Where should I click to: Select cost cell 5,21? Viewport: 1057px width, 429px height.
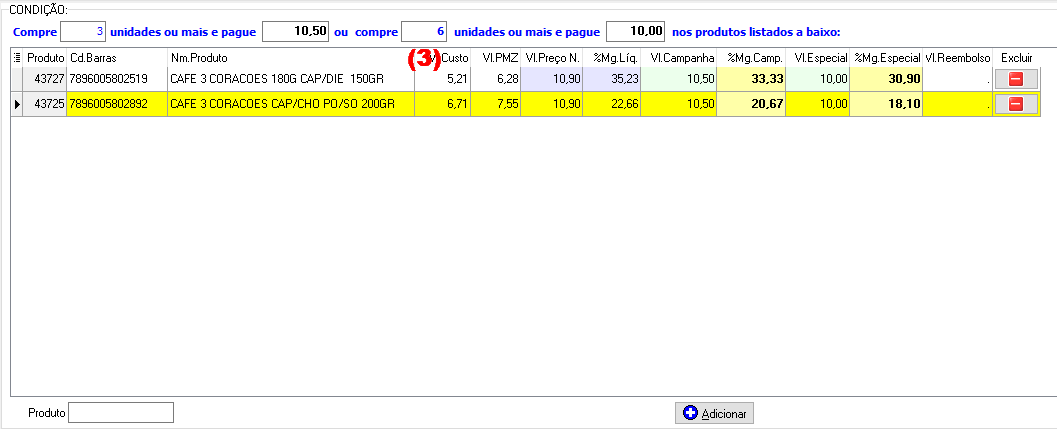pyautogui.click(x=443, y=79)
